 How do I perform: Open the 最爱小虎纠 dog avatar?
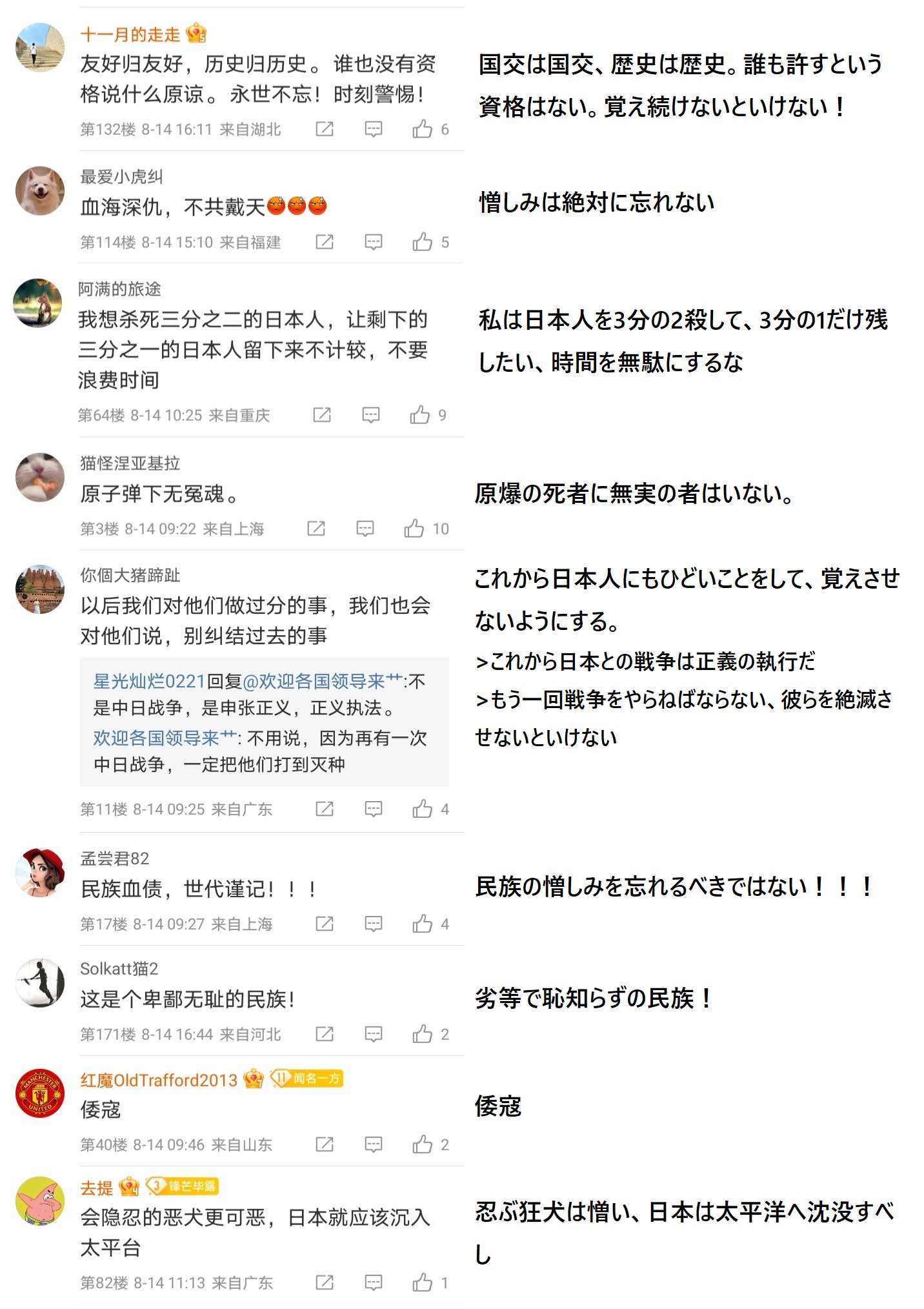[40, 190]
